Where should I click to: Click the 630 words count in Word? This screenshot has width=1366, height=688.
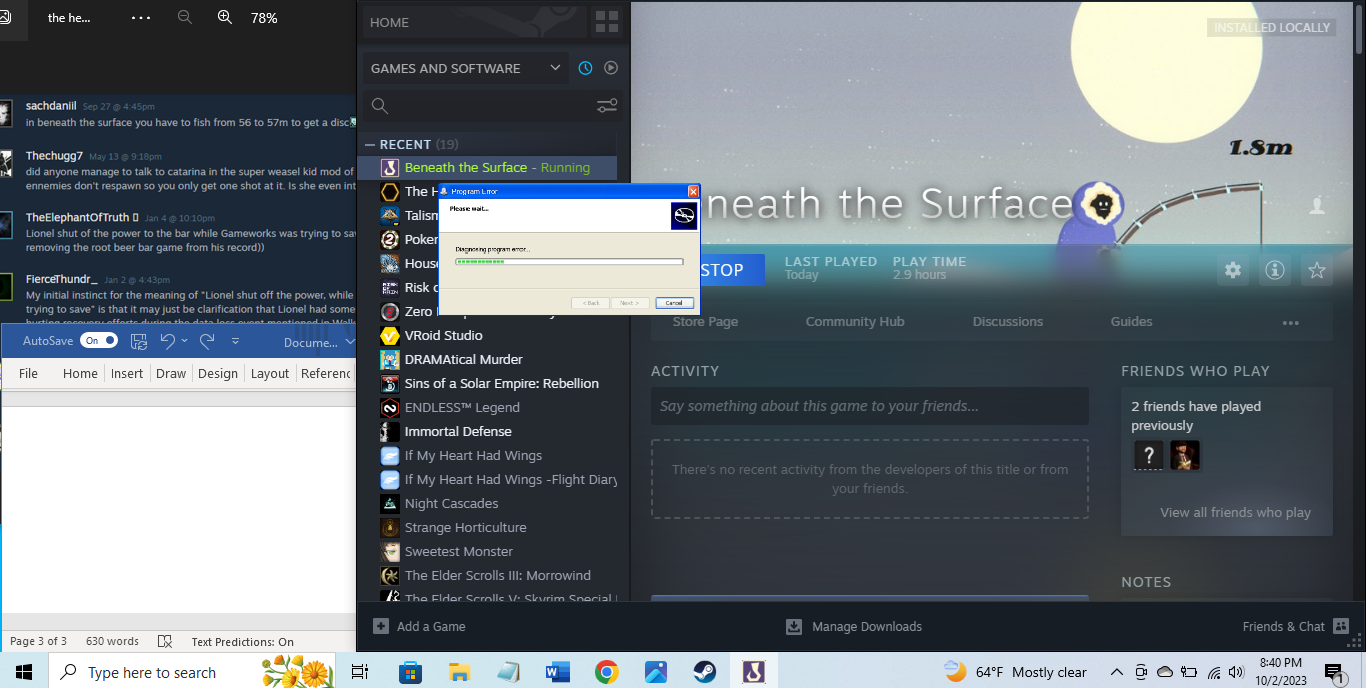point(112,641)
